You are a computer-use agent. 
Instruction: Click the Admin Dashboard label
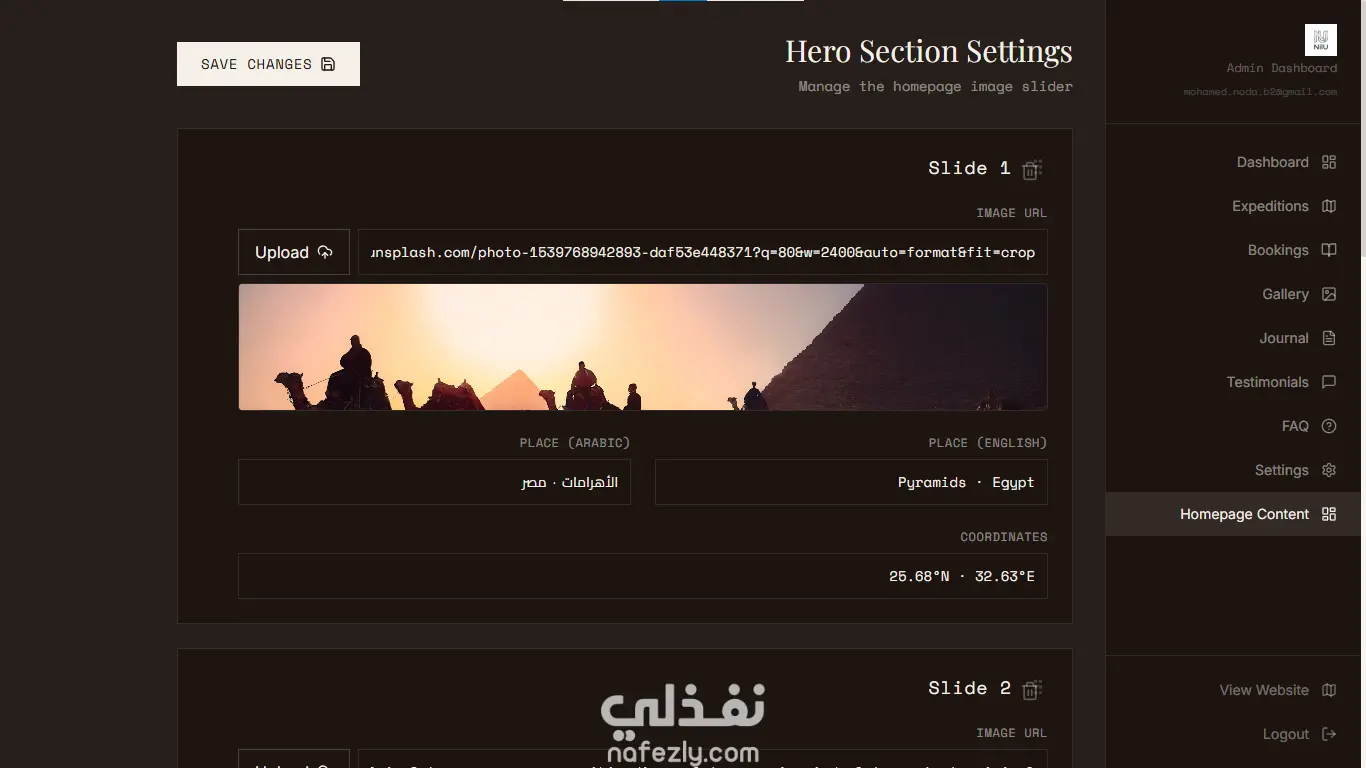pyautogui.click(x=1282, y=68)
